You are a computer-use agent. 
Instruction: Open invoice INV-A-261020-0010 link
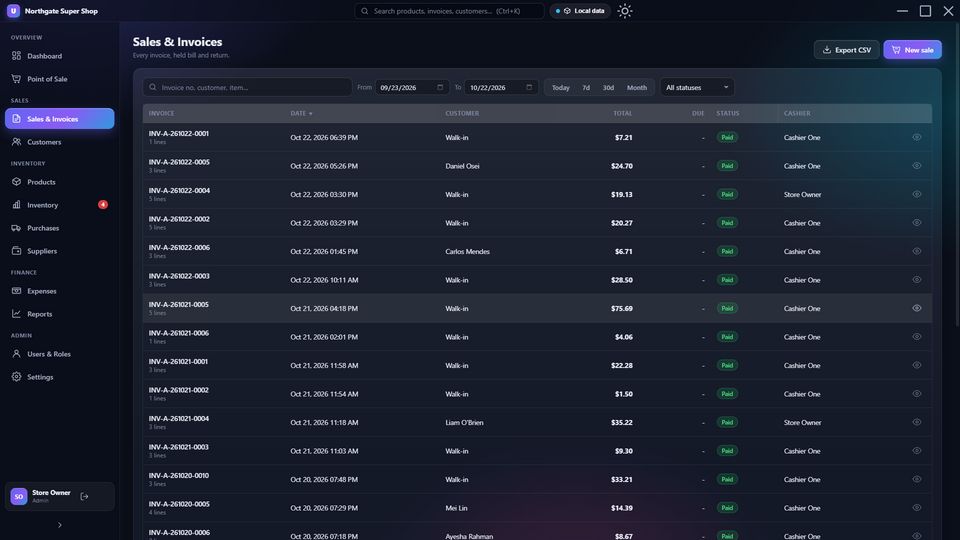178,475
